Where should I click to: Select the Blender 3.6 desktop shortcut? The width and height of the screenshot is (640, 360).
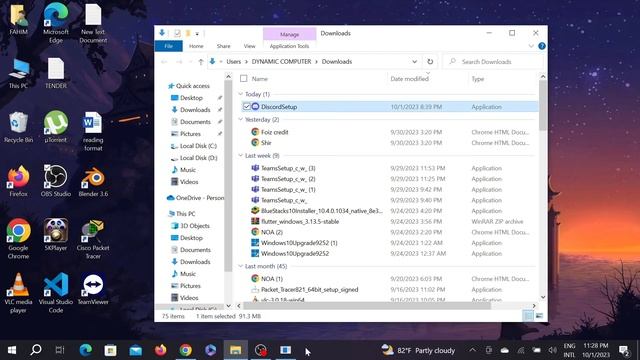93,181
